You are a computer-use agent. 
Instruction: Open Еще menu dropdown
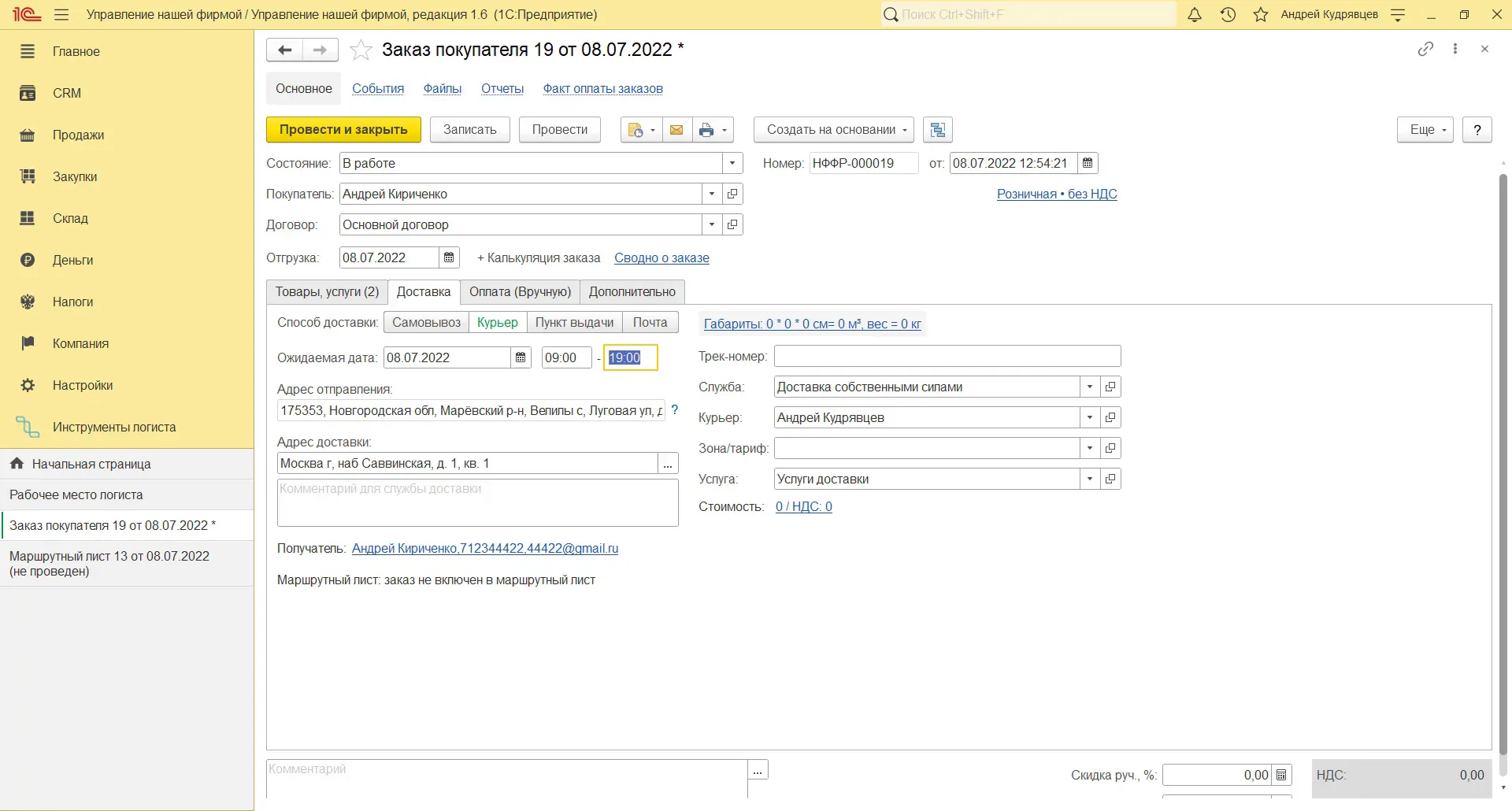click(1425, 130)
